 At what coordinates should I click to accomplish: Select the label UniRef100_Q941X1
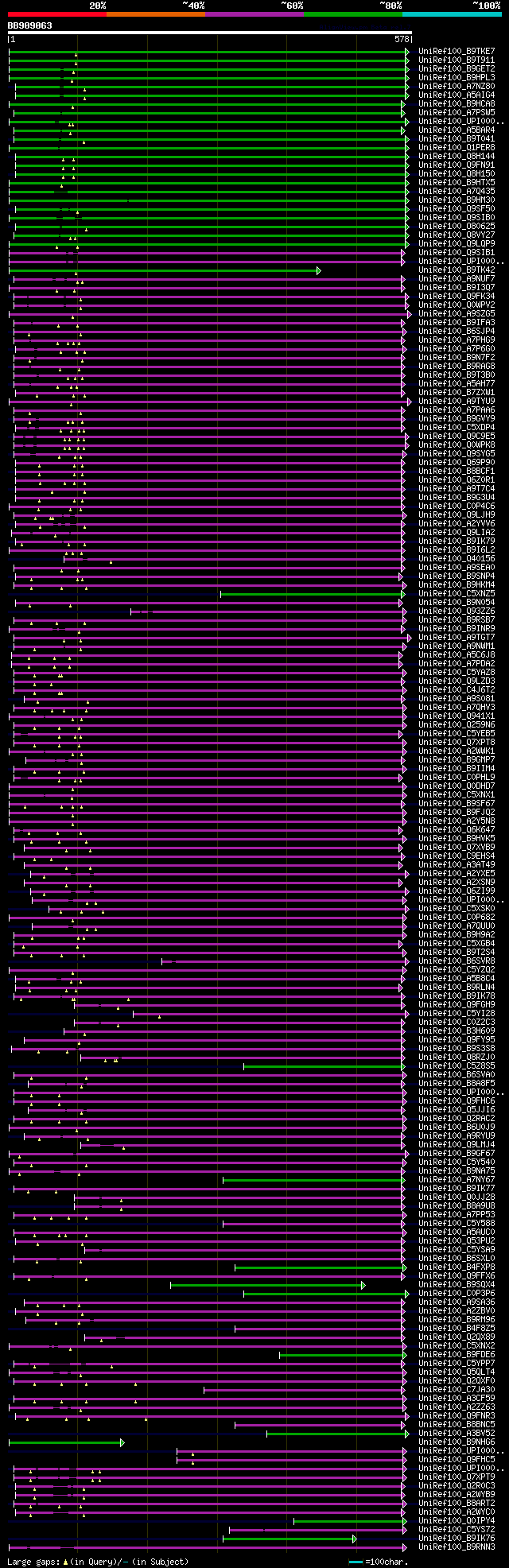click(457, 716)
